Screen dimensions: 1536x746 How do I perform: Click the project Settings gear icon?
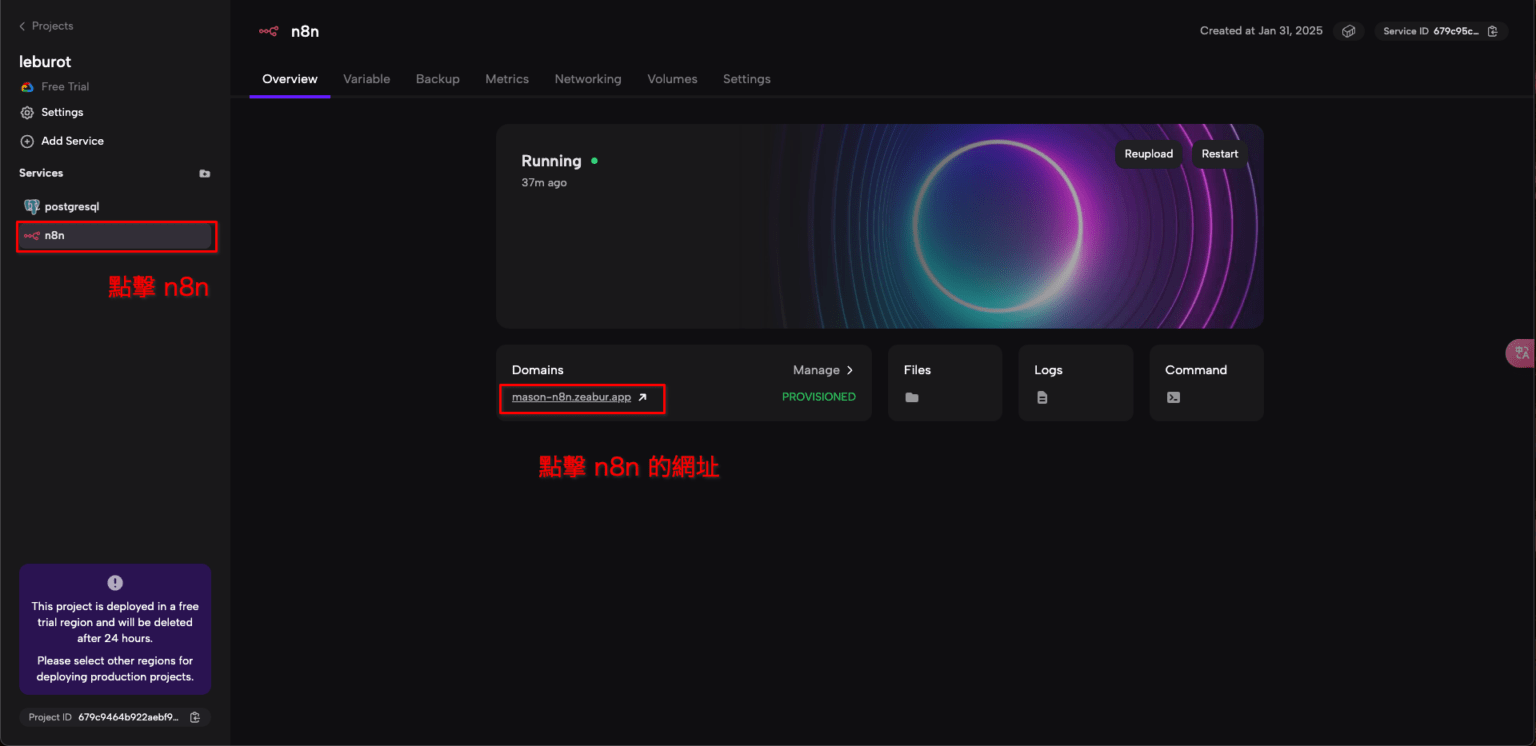click(27, 113)
